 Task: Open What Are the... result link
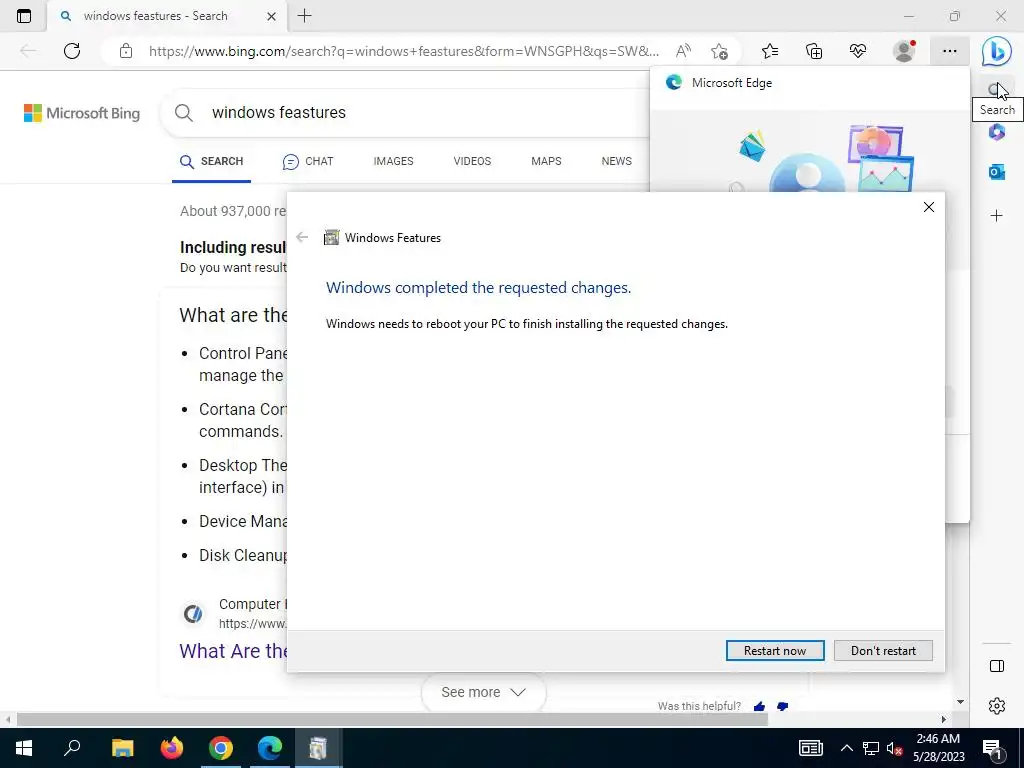click(233, 651)
